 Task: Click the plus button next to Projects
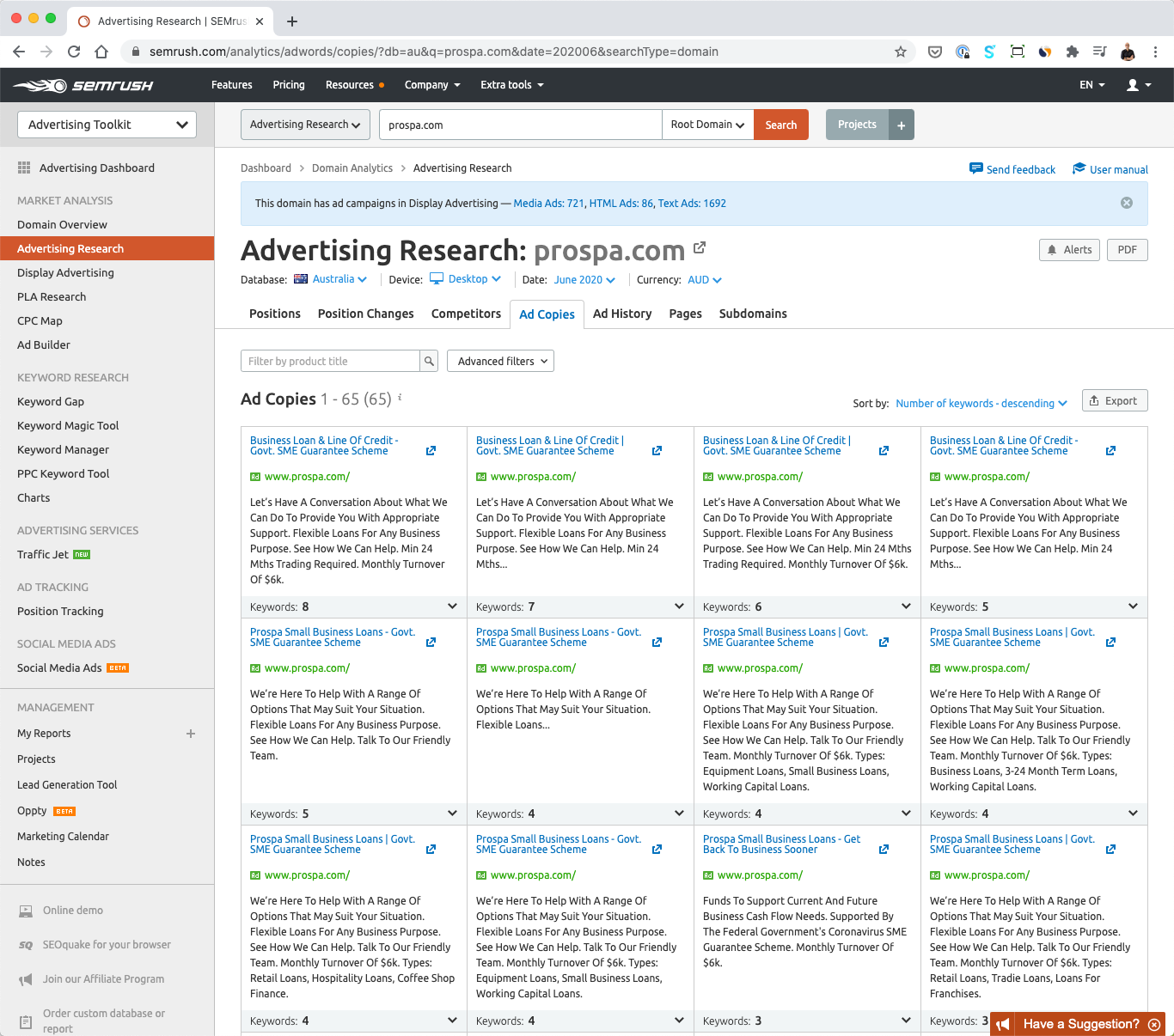[x=902, y=125]
